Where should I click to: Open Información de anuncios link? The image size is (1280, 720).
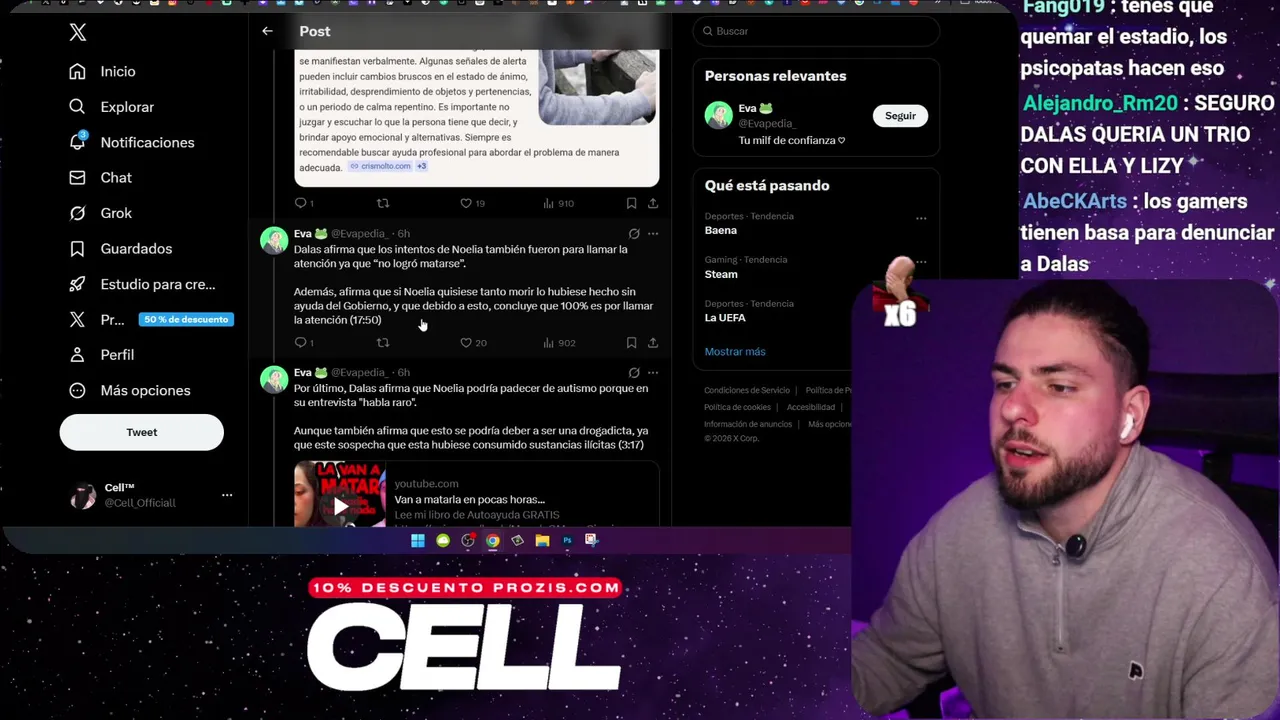point(748,424)
